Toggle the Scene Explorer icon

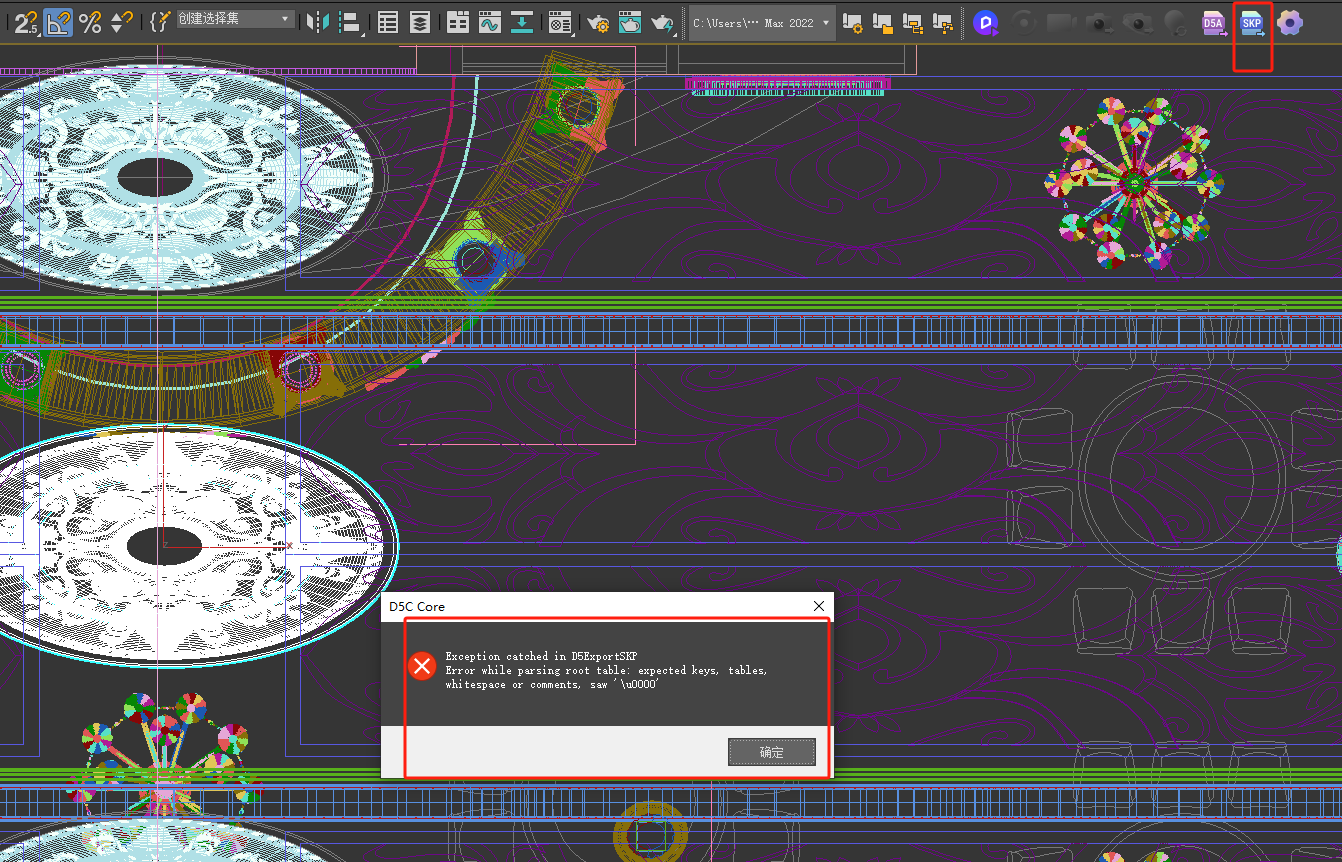[x=388, y=21]
